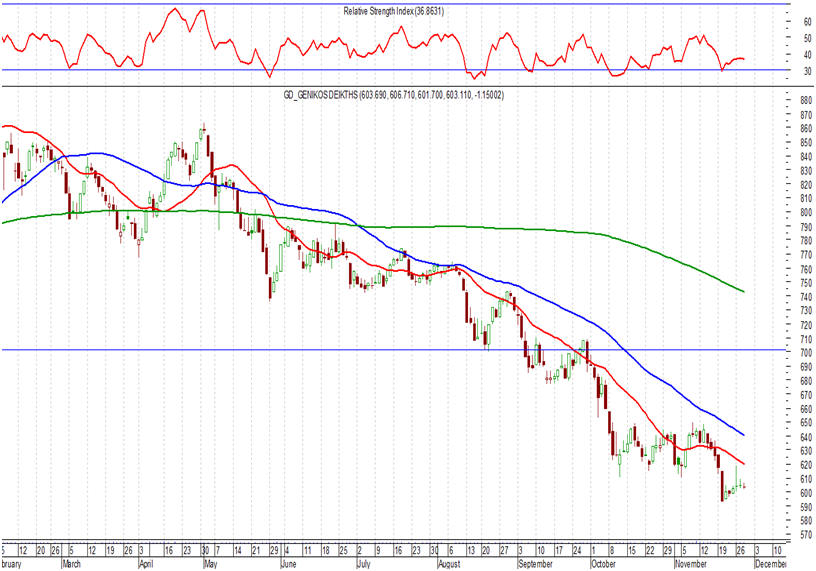
Task: Click the 590 price axis label
Action: pyautogui.click(x=806, y=507)
